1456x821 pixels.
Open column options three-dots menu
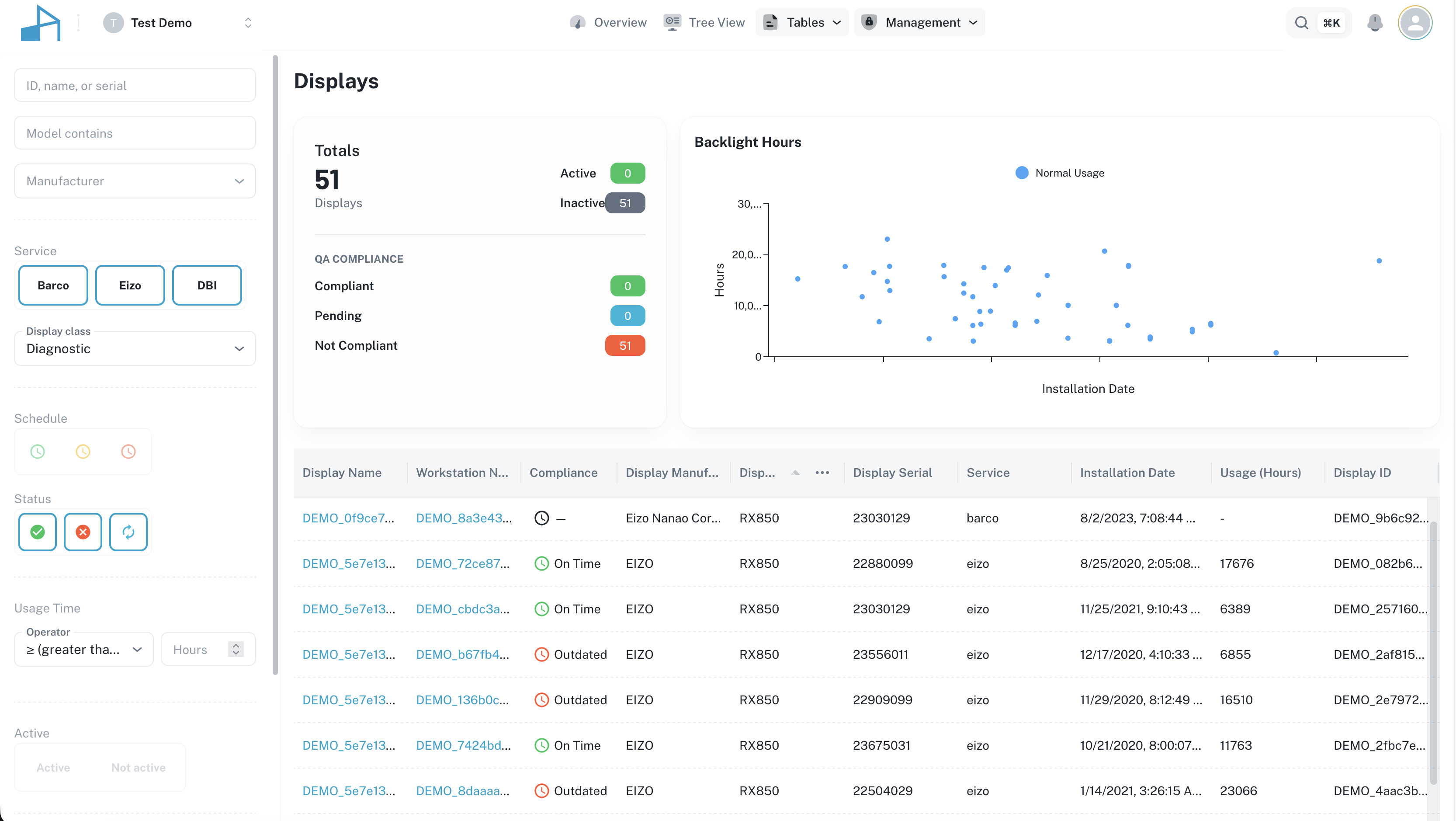point(822,473)
